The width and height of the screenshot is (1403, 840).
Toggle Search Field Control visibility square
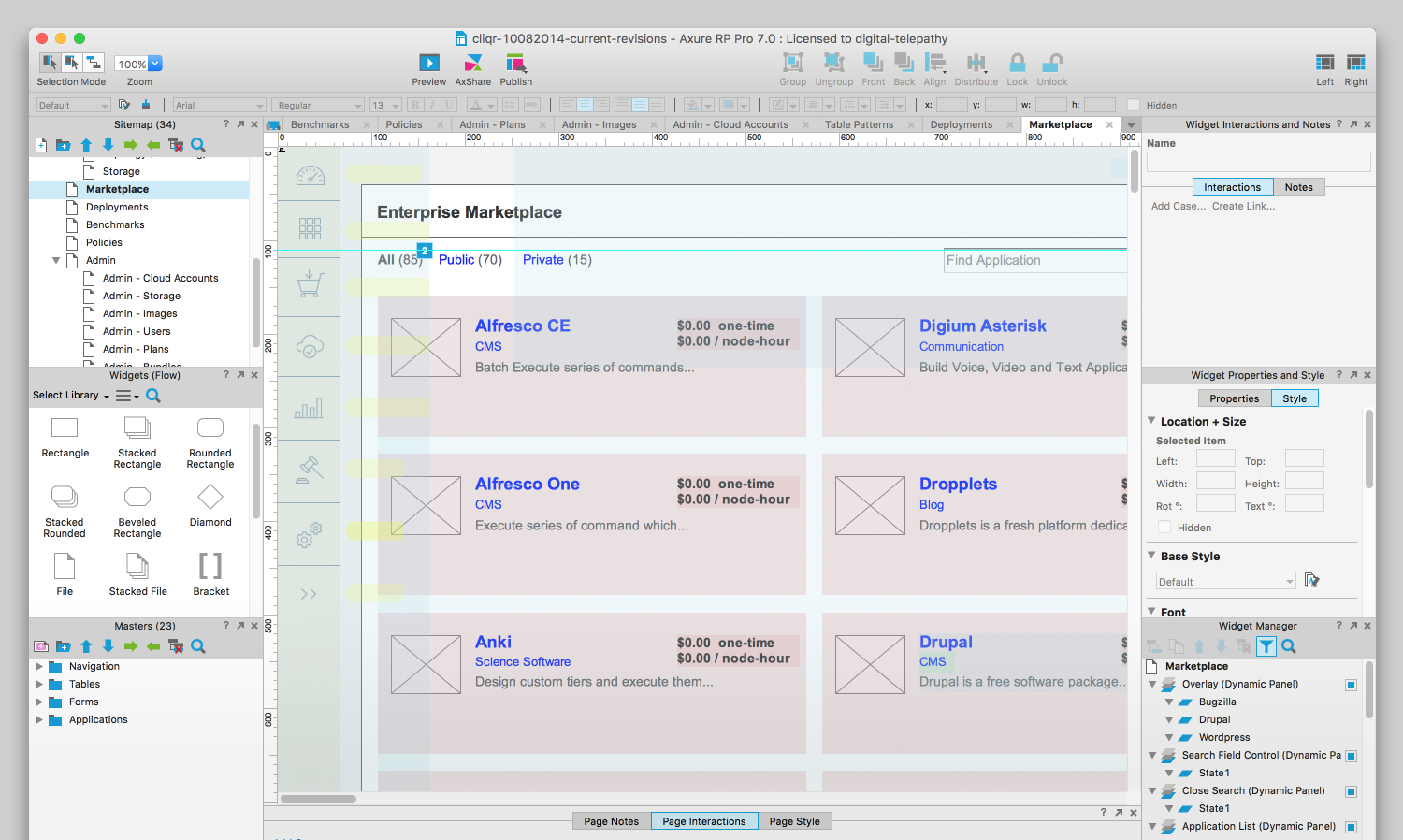coord(1351,756)
